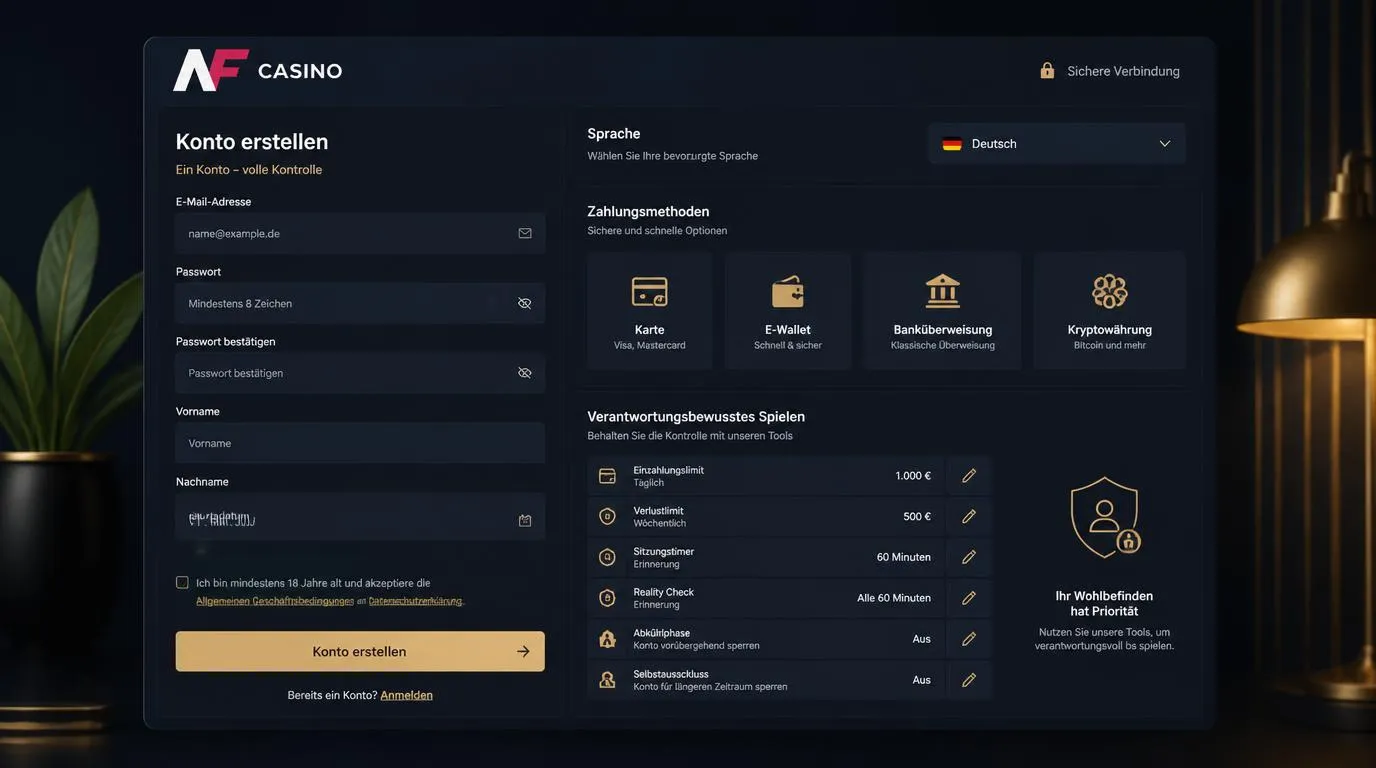This screenshot has width=1376, height=768.
Task: Click the padlock icon beside Sichere Verbindung
Action: coord(1047,71)
